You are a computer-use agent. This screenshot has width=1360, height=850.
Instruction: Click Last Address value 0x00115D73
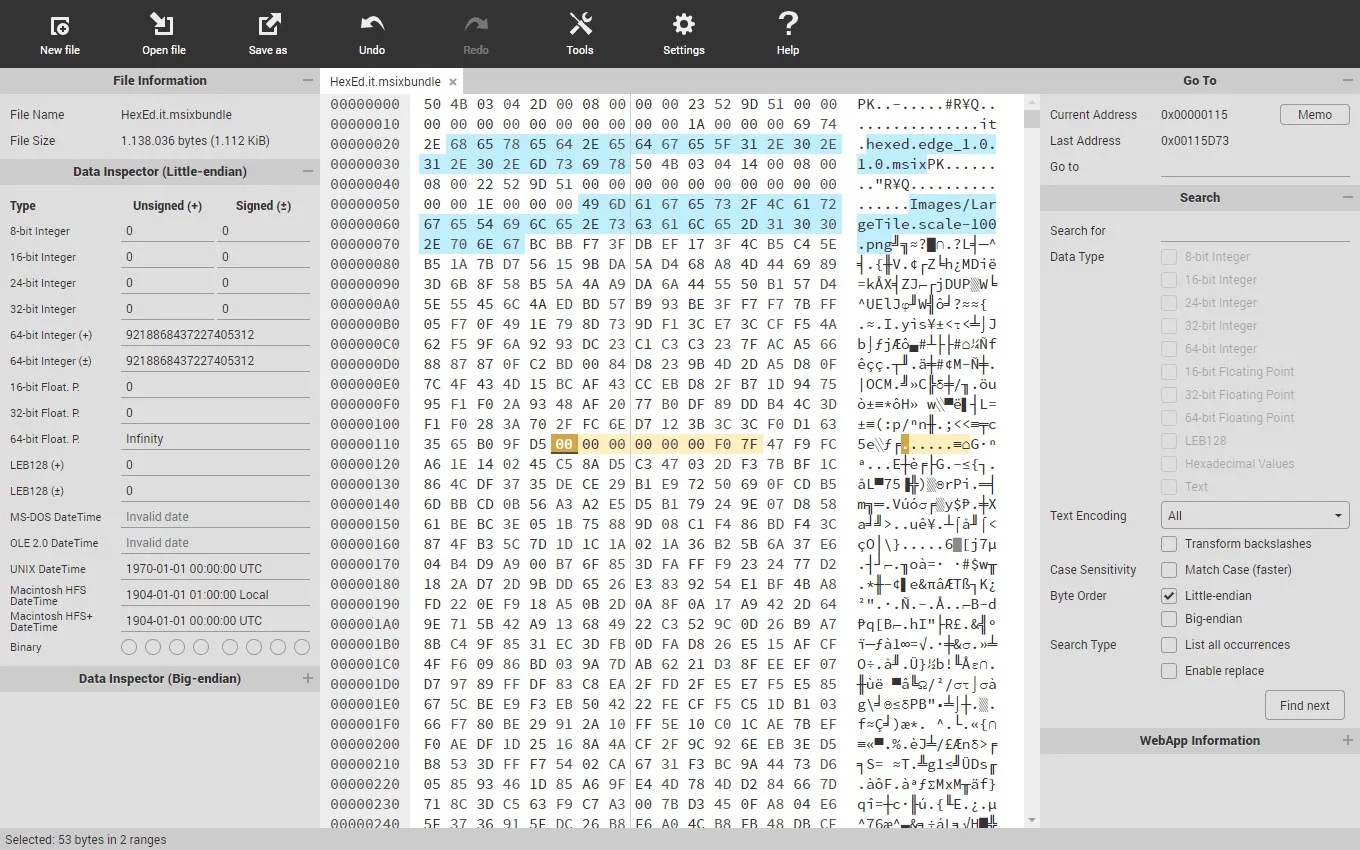(1194, 141)
